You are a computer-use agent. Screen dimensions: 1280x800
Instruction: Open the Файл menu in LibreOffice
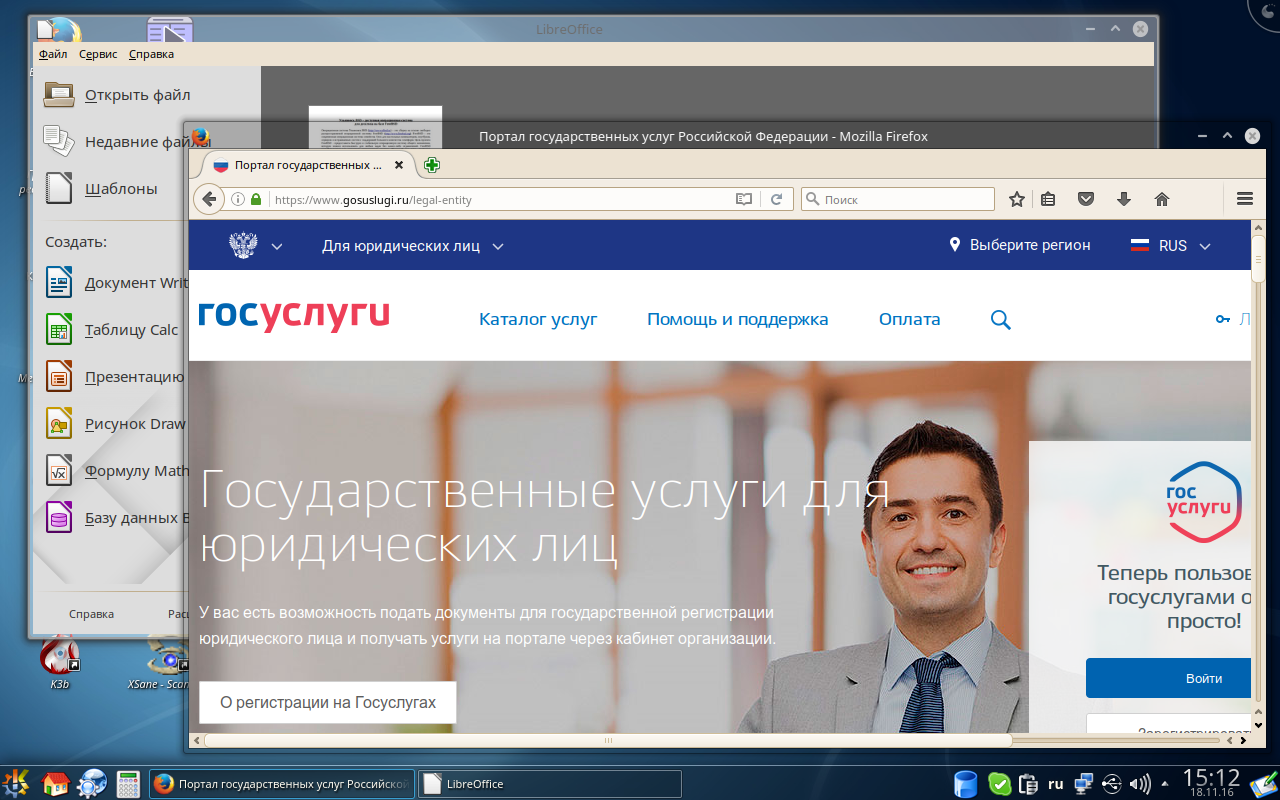[53, 54]
